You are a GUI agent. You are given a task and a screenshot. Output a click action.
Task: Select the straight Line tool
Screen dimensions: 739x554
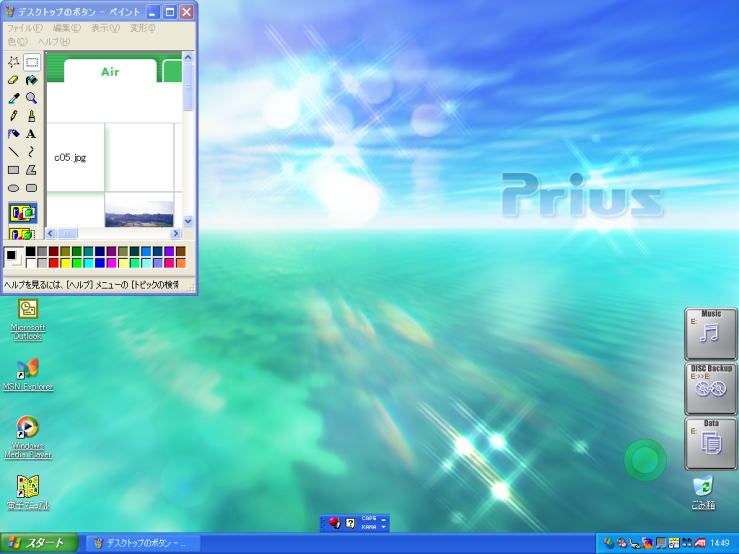tap(14, 152)
